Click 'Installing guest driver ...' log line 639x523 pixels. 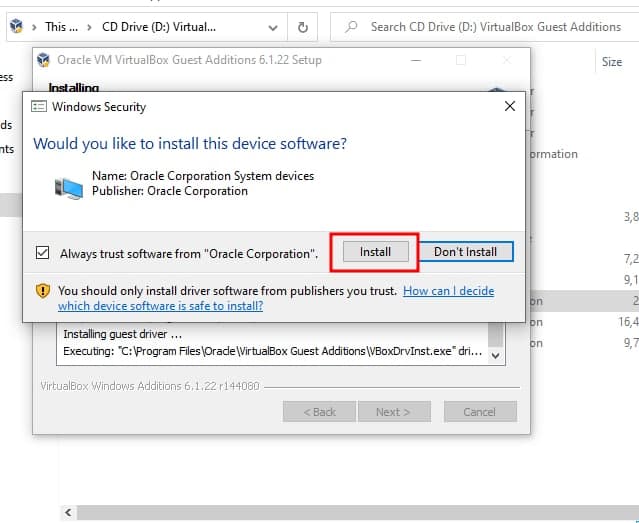point(122,334)
